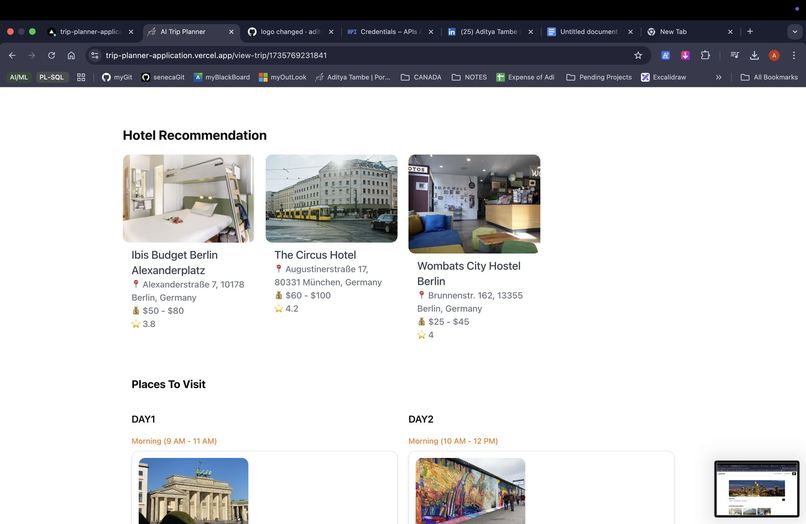The width and height of the screenshot is (806, 524).
Task: Show more bookmarks chevron
Action: point(718,77)
